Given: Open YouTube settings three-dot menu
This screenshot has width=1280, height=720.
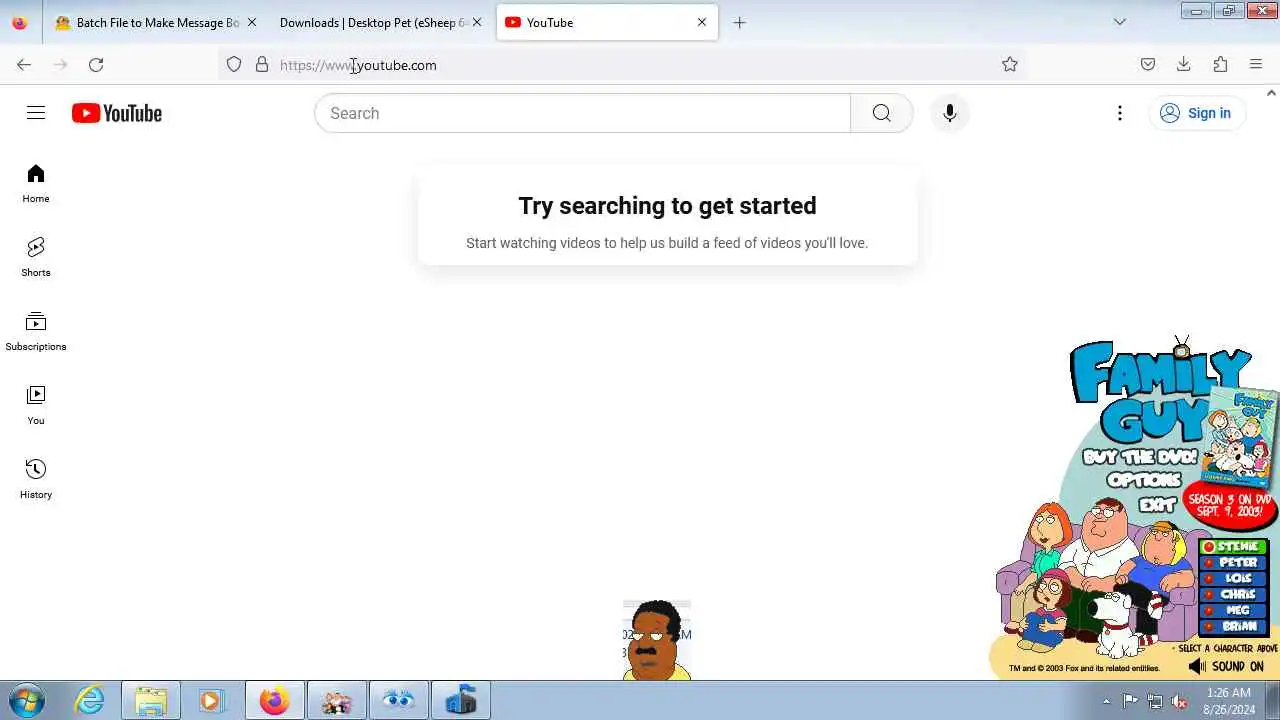Looking at the screenshot, I should [x=1120, y=113].
